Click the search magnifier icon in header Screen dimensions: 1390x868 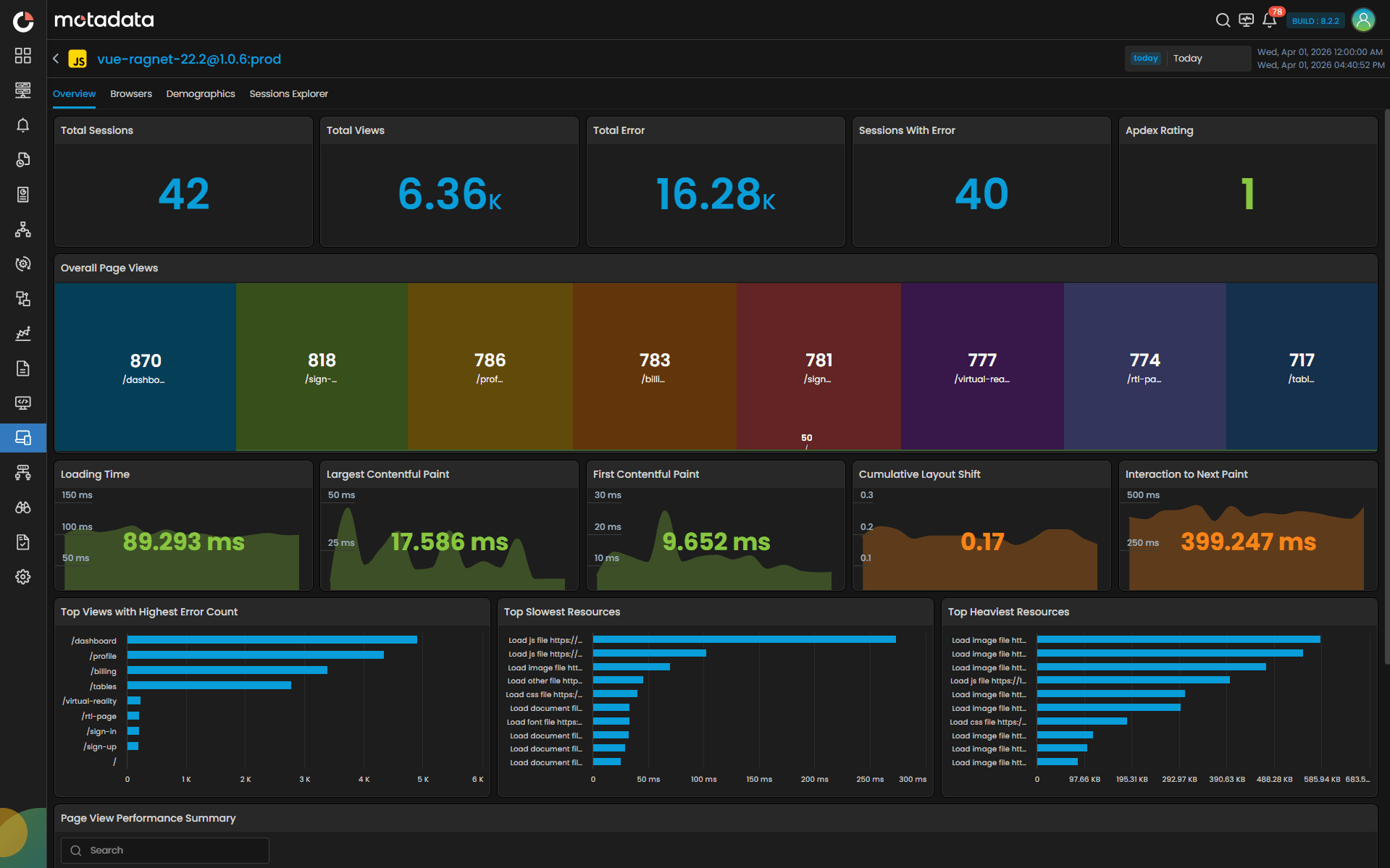(1223, 20)
